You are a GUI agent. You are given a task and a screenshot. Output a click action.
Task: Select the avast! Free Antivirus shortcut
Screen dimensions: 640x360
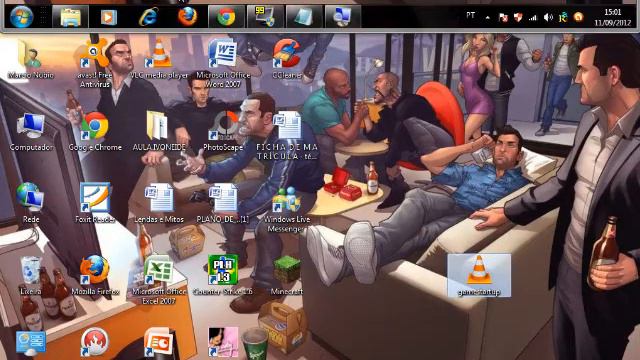[95, 63]
